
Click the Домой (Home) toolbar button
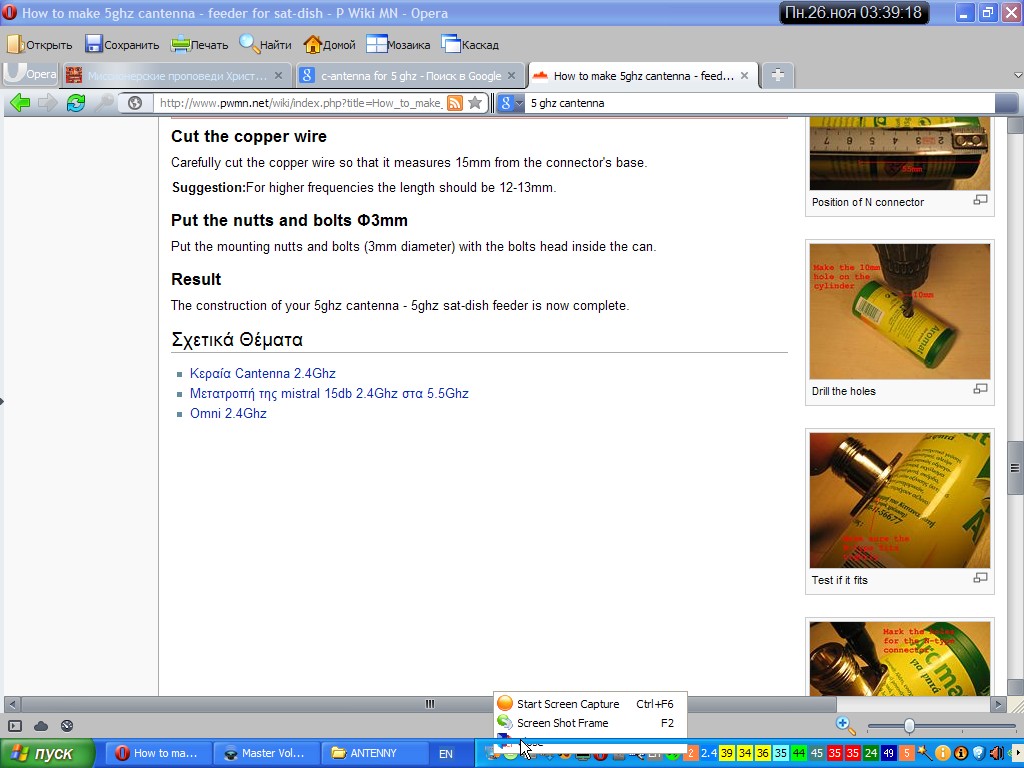click(330, 44)
